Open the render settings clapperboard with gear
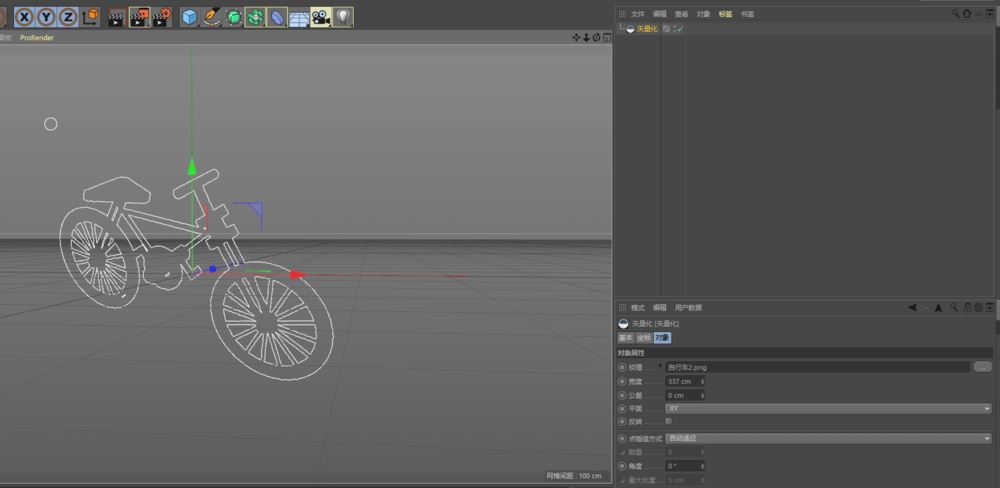The width and height of the screenshot is (1000, 488). [162, 16]
